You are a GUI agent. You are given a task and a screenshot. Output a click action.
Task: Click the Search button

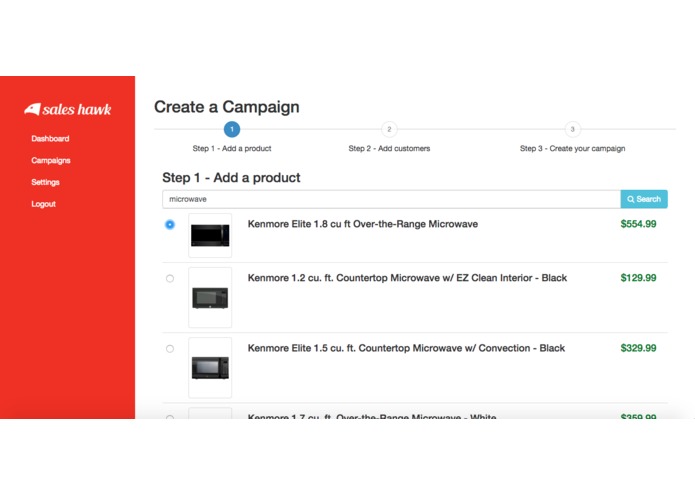coord(644,199)
